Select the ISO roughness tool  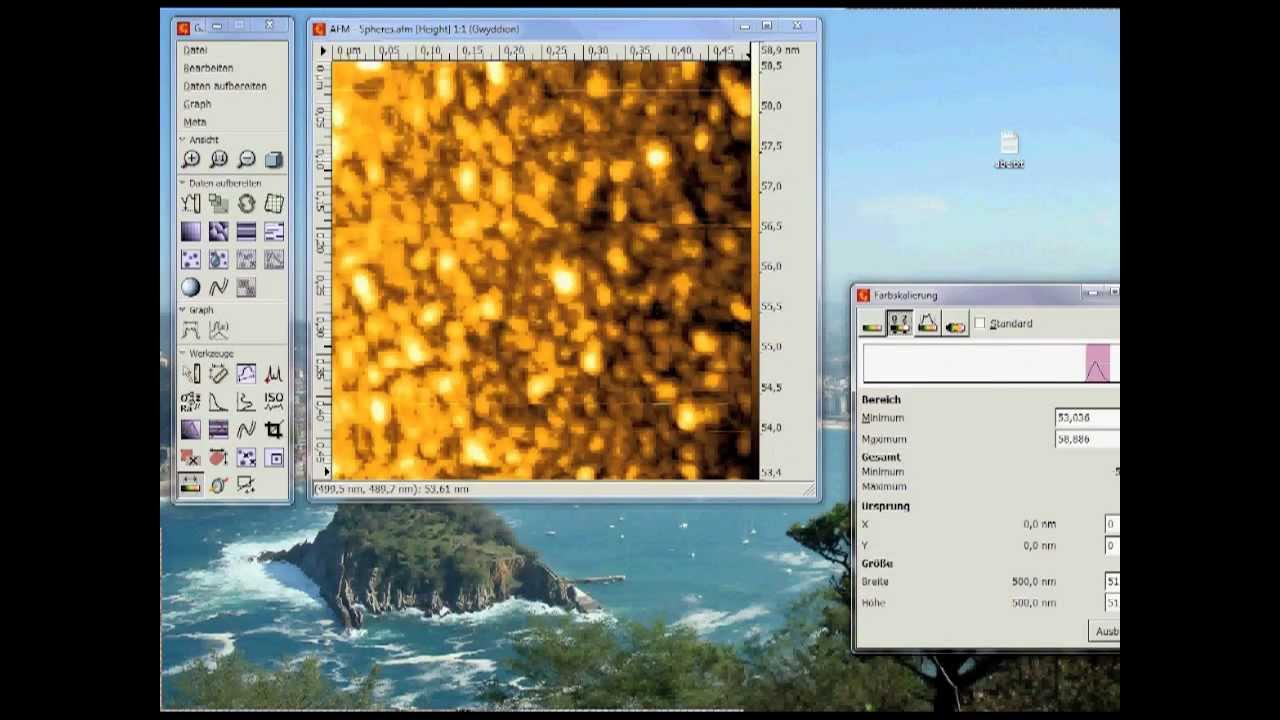point(274,401)
